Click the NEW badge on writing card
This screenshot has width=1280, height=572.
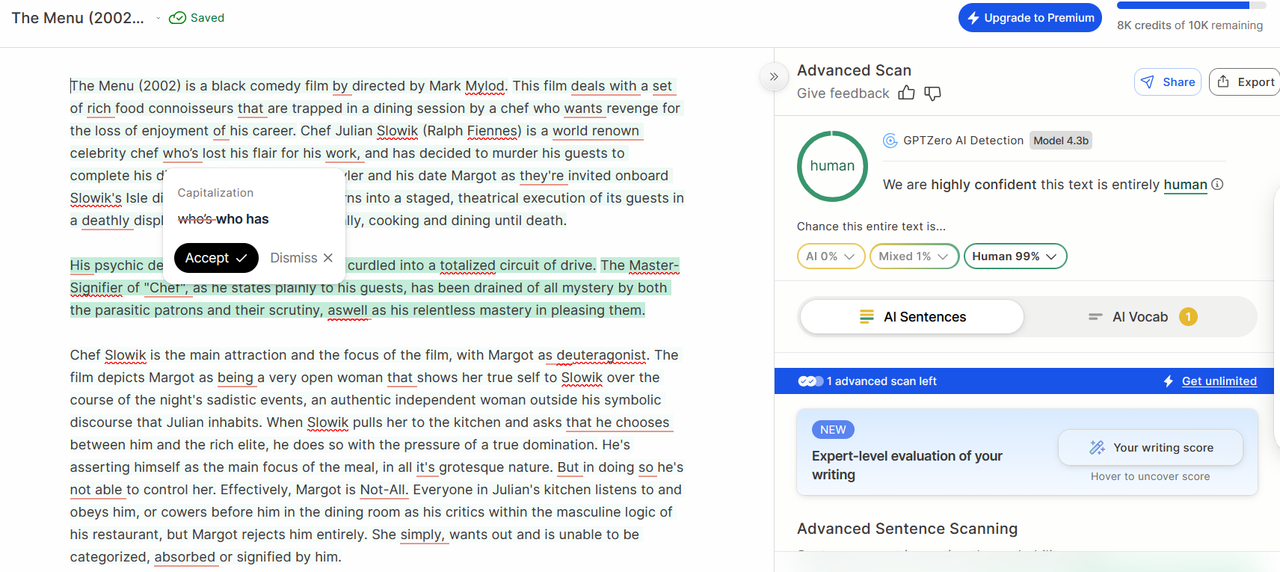[x=833, y=430]
